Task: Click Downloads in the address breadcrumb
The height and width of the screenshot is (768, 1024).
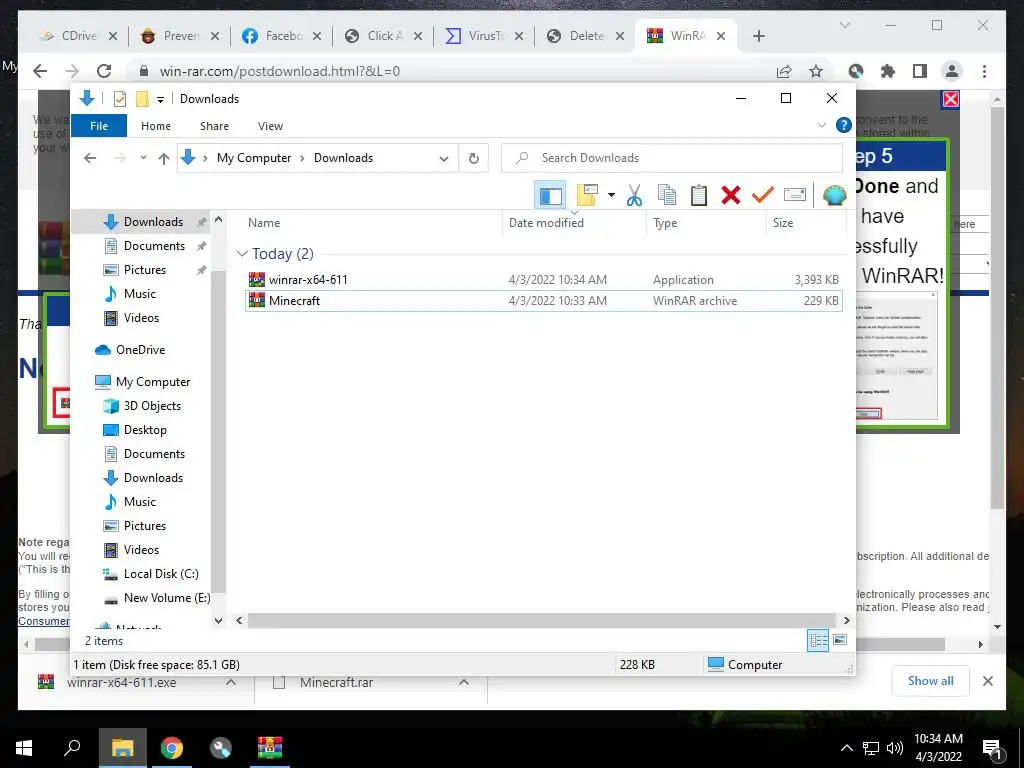Action: pos(344,158)
